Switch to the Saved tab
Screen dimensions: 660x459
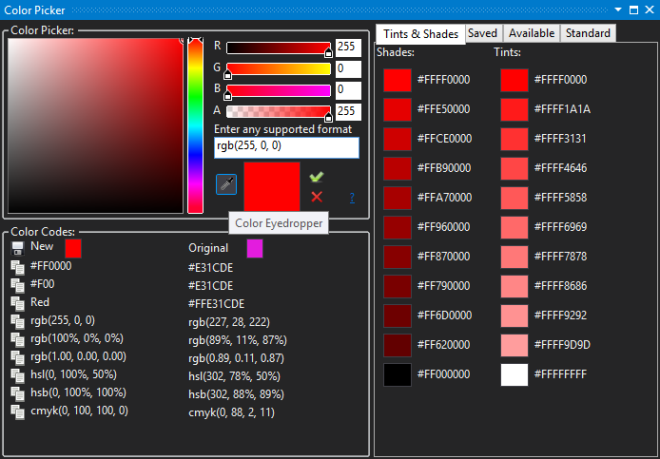(x=482, y=33)
